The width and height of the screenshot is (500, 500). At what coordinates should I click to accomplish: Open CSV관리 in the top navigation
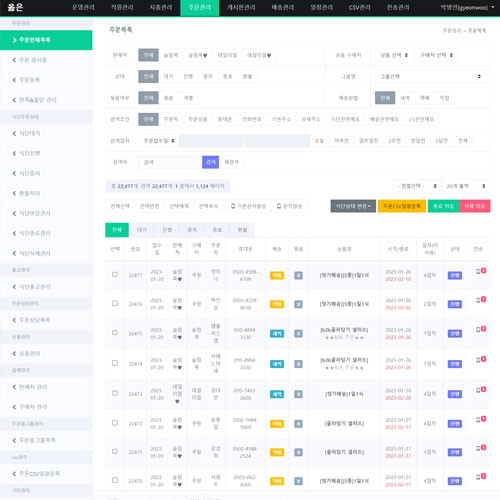coord(359,8)
